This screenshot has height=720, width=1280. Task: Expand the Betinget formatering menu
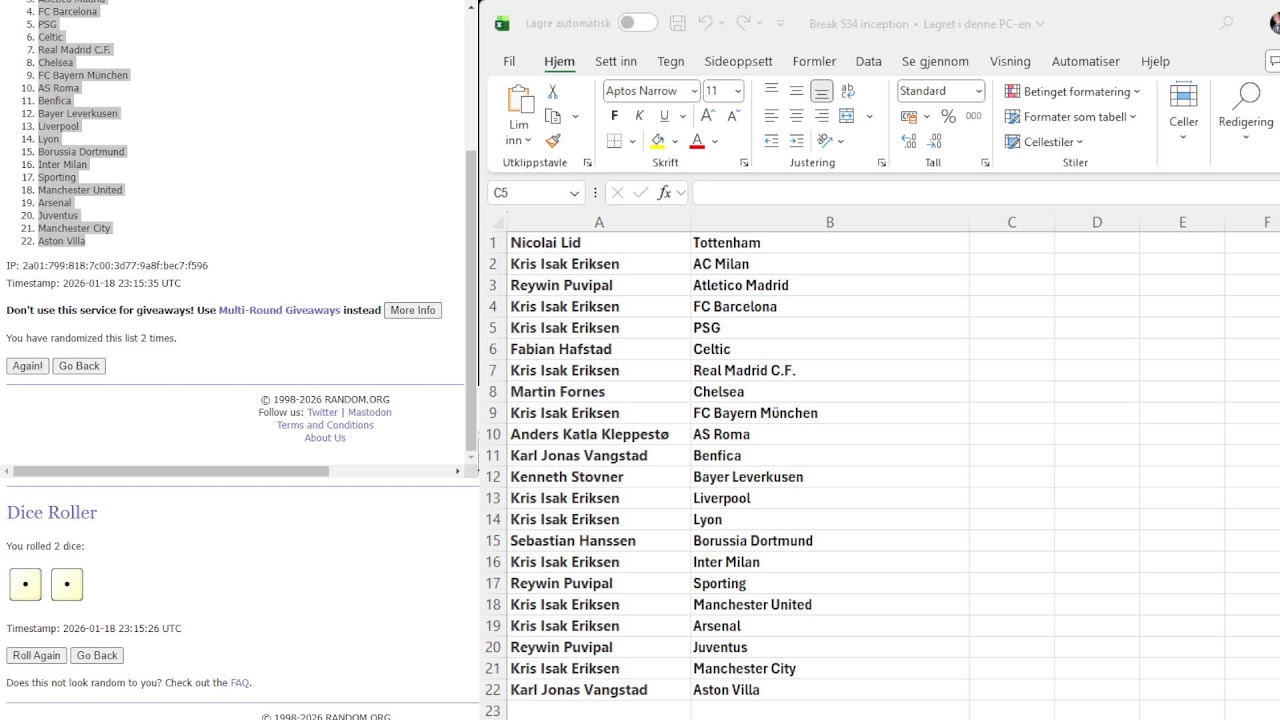(1072, 91)
